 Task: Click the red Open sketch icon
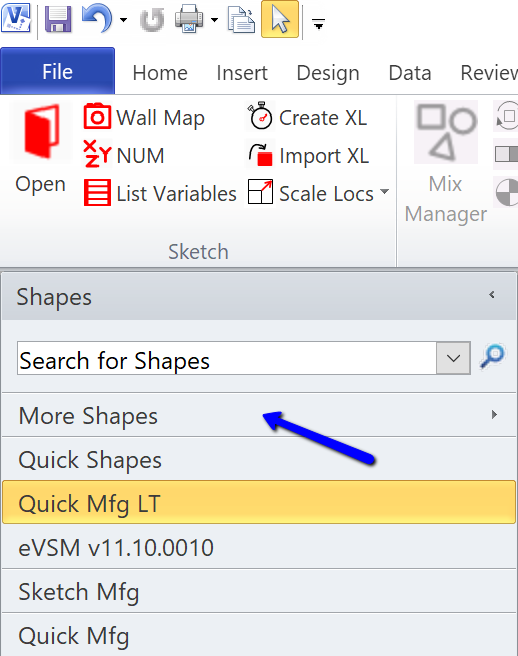coord(41,131)
